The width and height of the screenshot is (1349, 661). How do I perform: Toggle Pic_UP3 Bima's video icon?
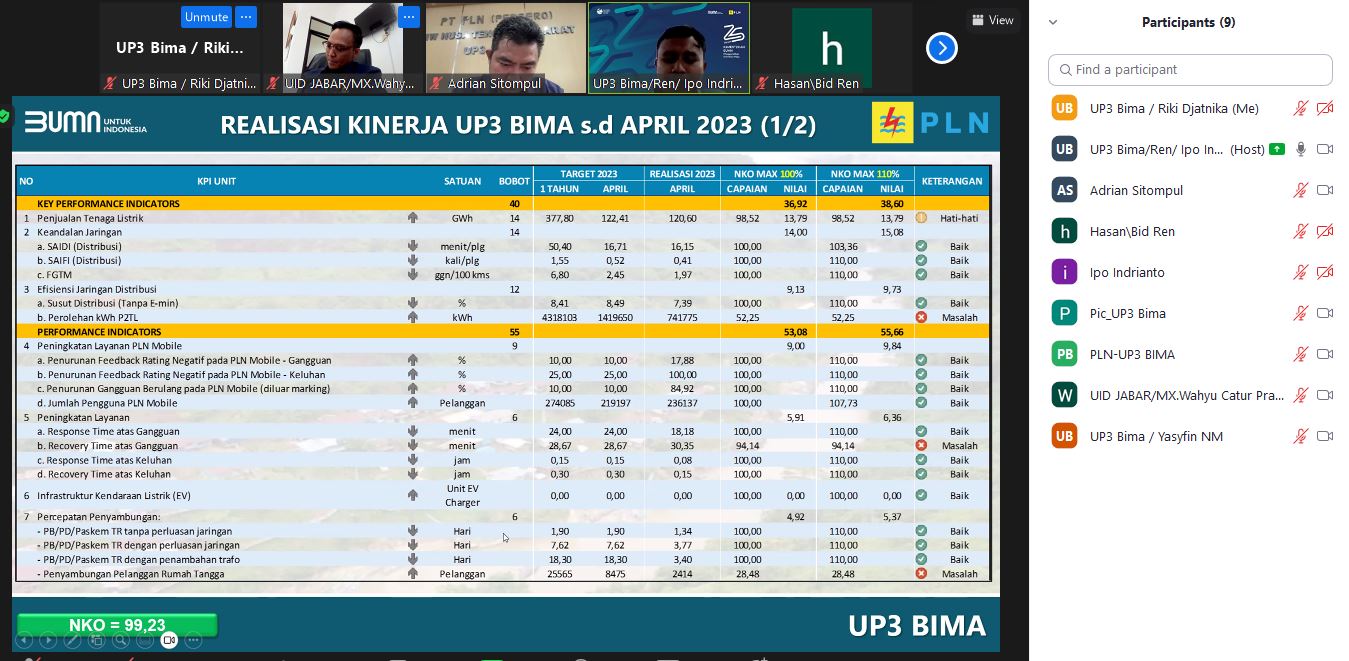pyautogui.click(x=1325, y=313)
